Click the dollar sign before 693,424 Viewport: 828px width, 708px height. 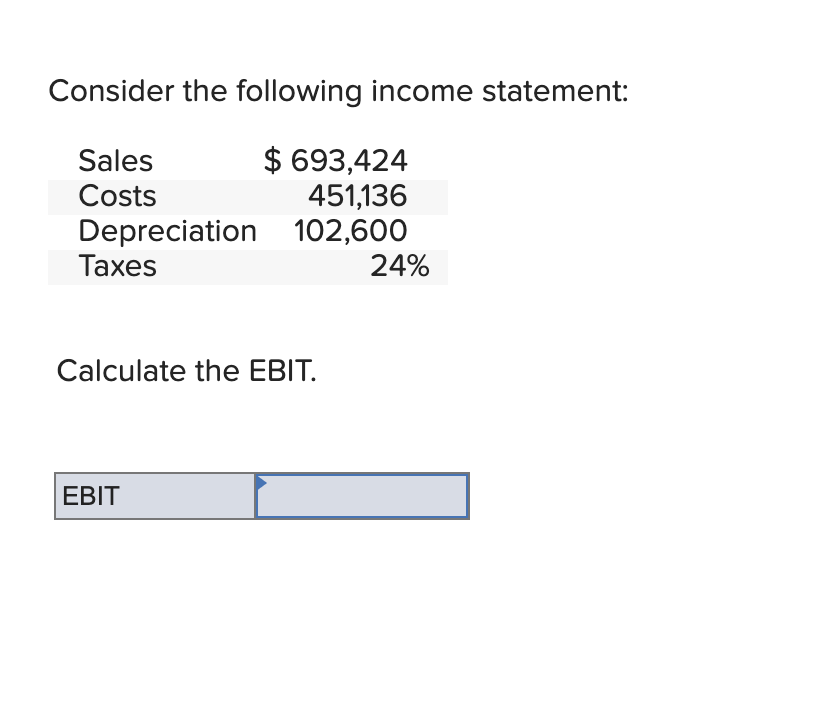[272, 161]
